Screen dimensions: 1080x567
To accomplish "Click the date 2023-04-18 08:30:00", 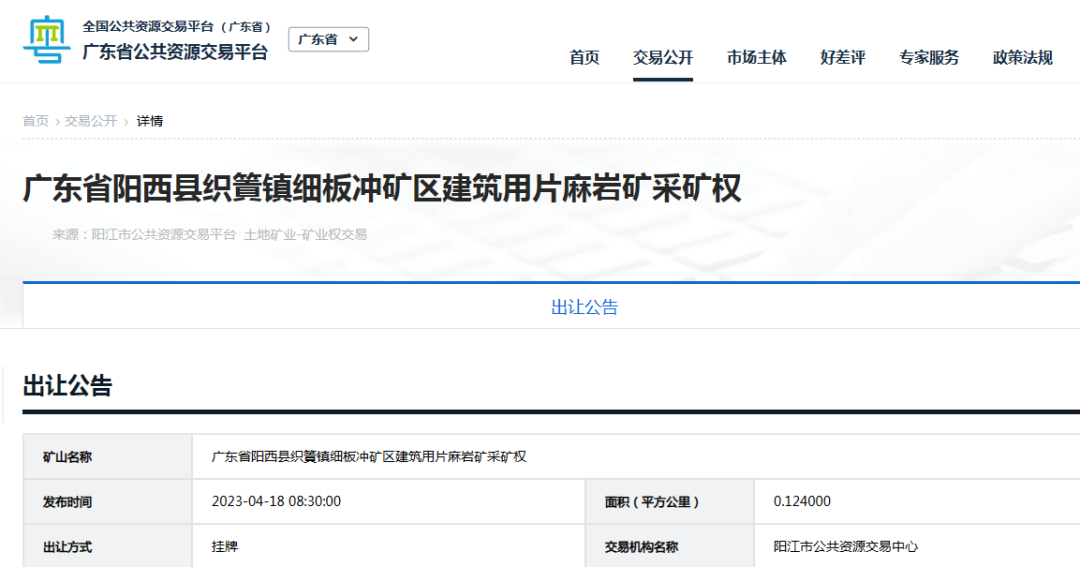I will [276, 502].
